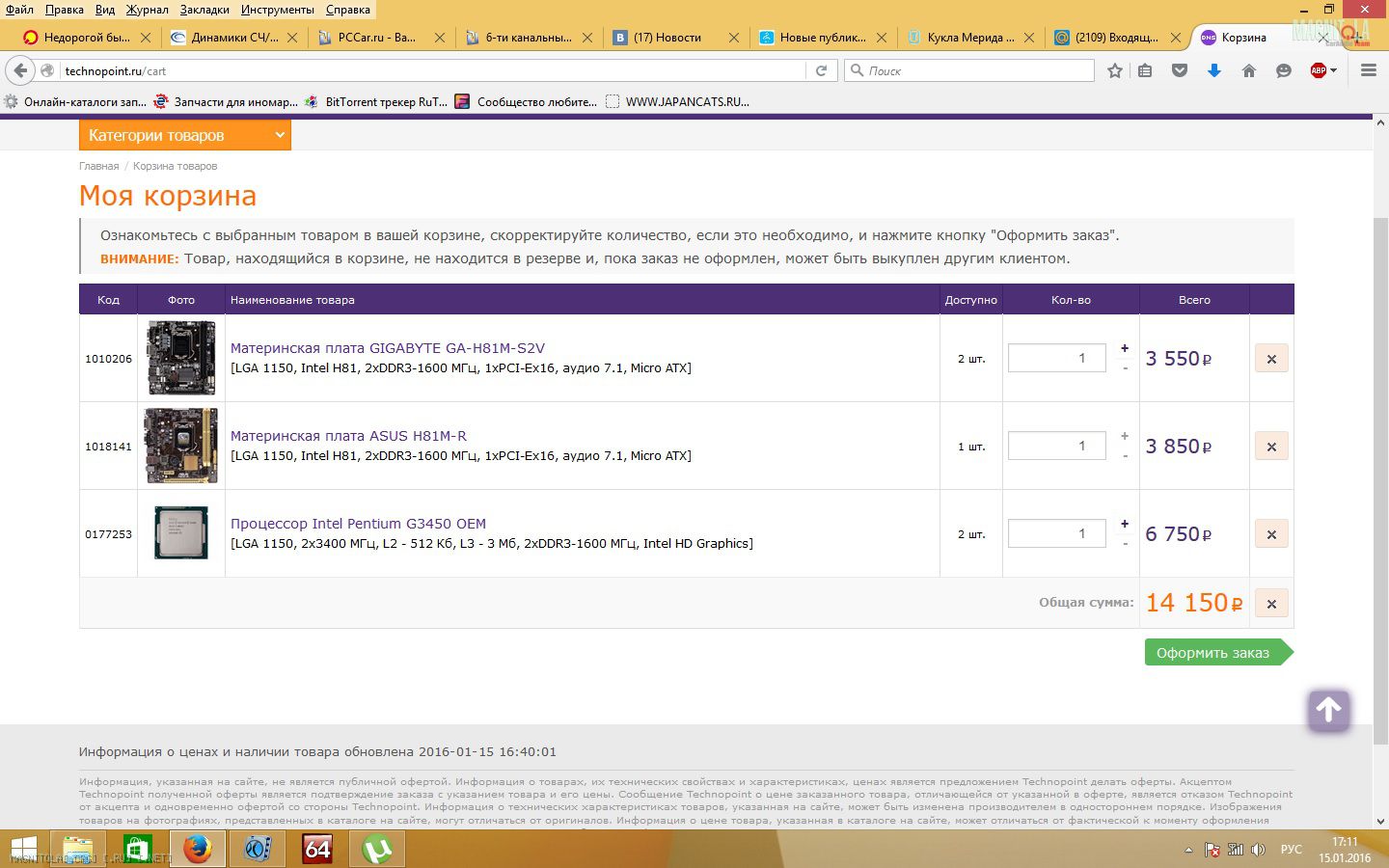Viewport: 1389px width, 868px height.
Task: Open the WWW.JAPANCATS.RU bookmark
Action: point(678,101)
